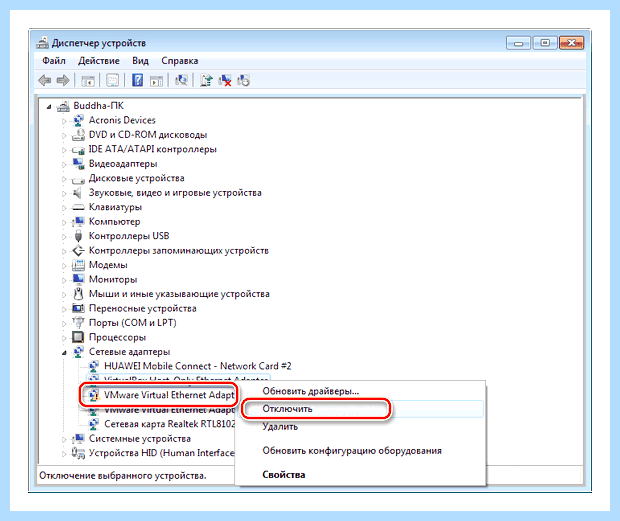
Task: Open the Файл menu
Action: pyautogui.click(x=54, y=61)
